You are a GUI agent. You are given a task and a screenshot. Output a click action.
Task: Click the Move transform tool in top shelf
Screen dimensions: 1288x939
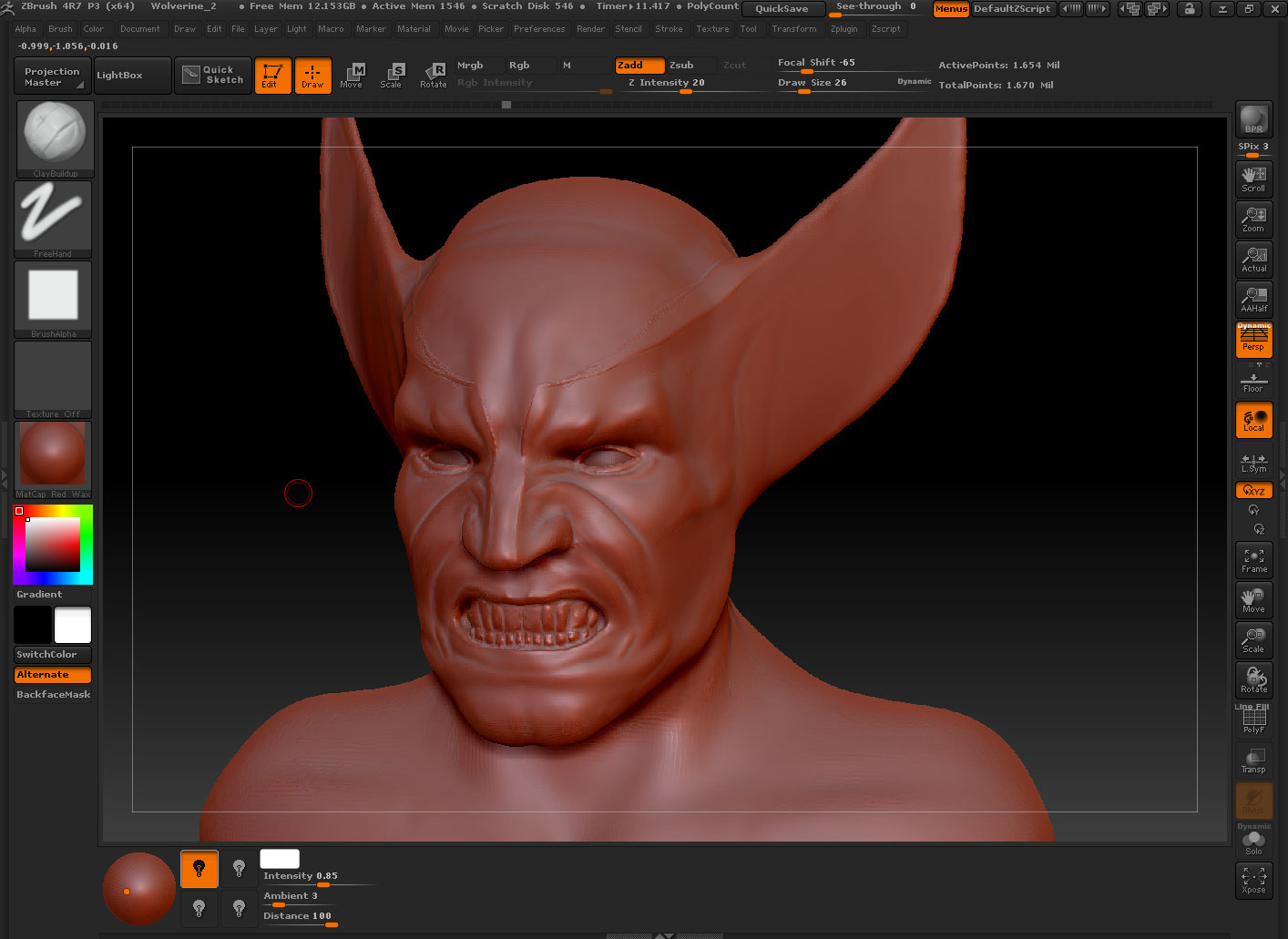pos(352,76)
